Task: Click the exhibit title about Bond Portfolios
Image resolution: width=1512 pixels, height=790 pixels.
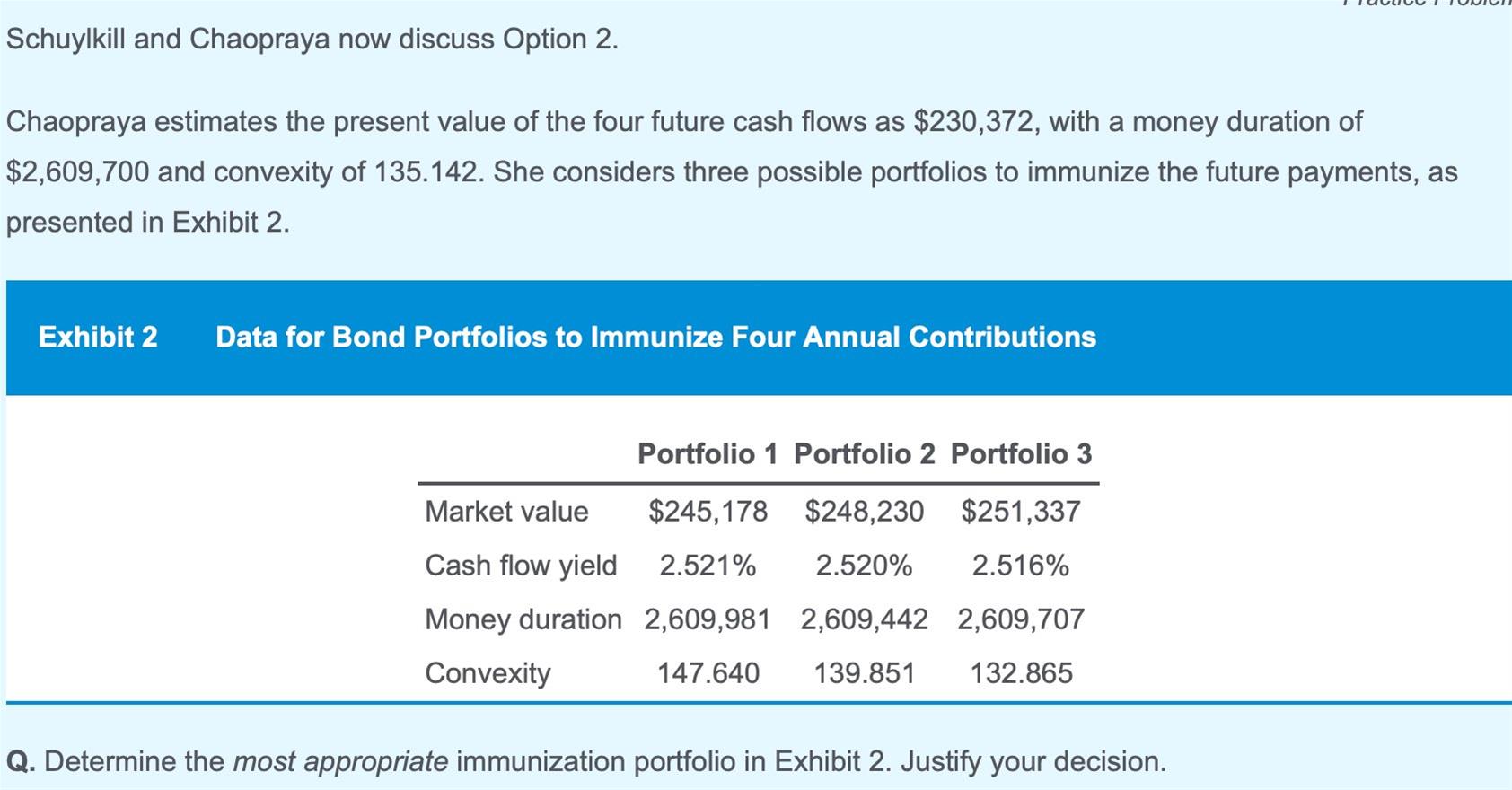Action: pos(655,337)
